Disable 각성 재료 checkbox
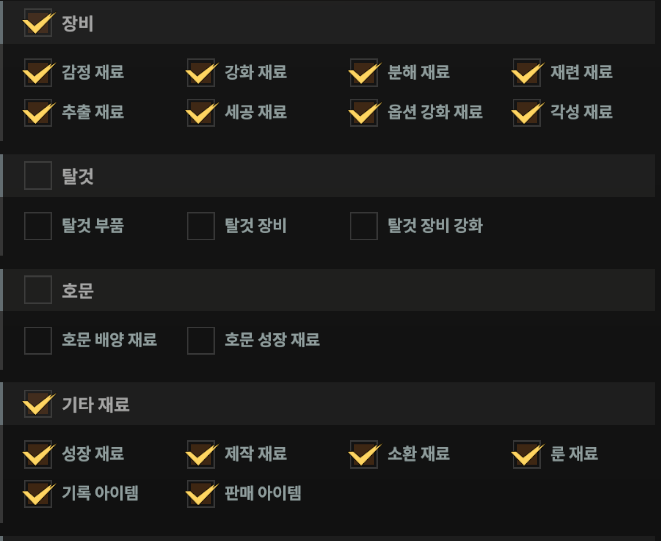This screenshot has height=541, width=661. [x=527, y=113]
